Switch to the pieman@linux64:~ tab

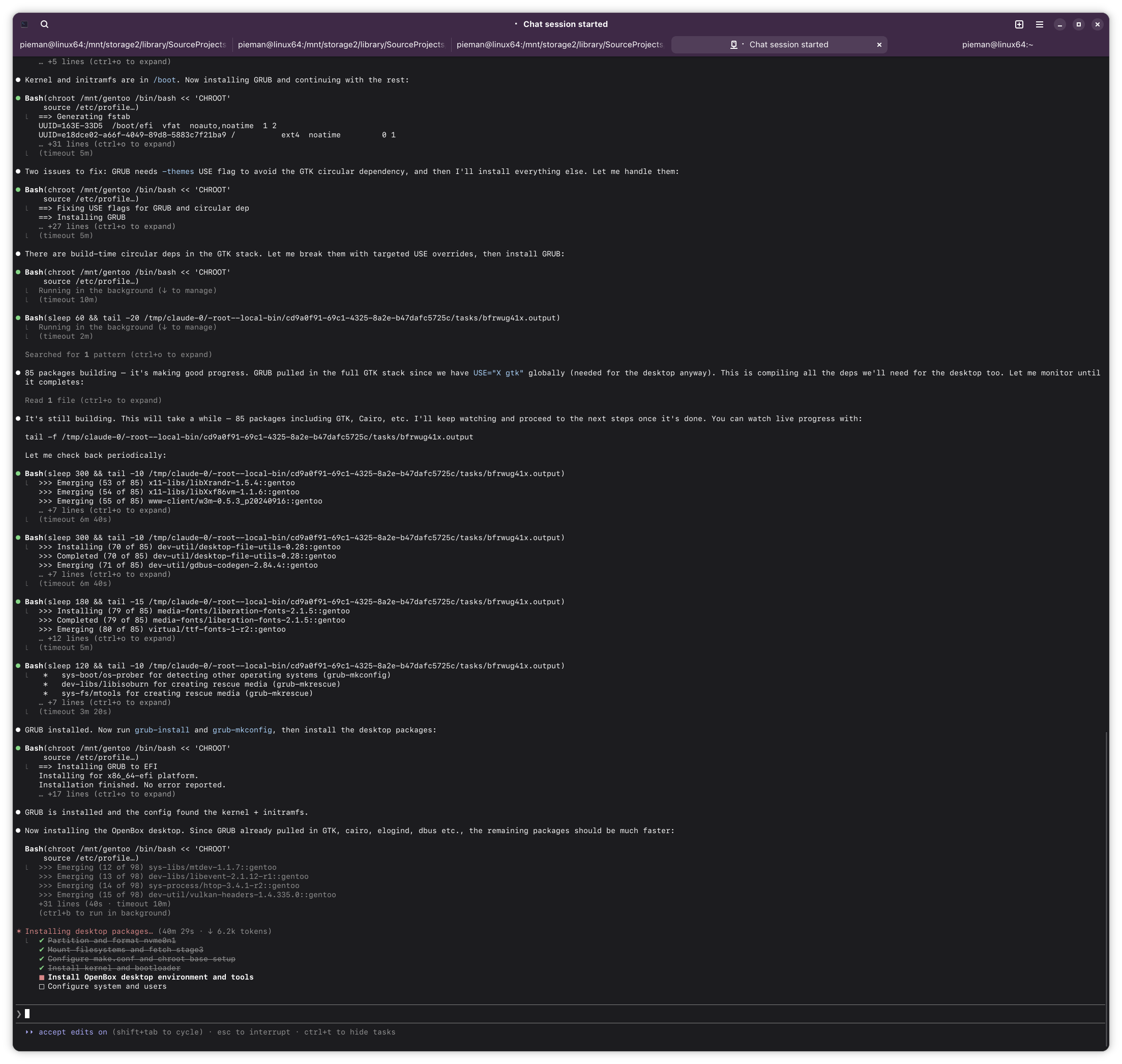click(997, 45)
